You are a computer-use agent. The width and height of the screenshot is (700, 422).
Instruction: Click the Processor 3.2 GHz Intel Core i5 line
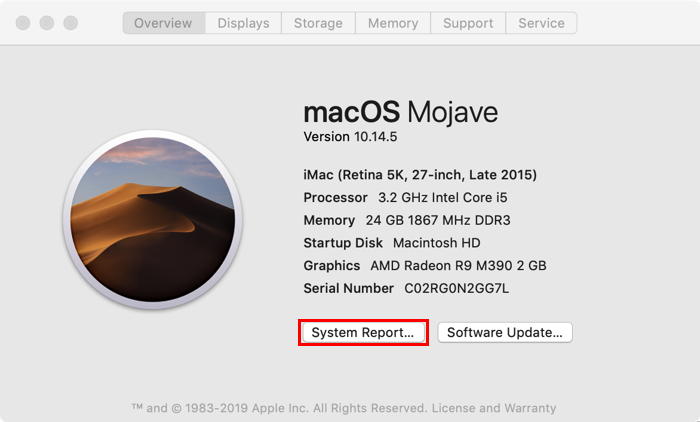tap(406, 198)
